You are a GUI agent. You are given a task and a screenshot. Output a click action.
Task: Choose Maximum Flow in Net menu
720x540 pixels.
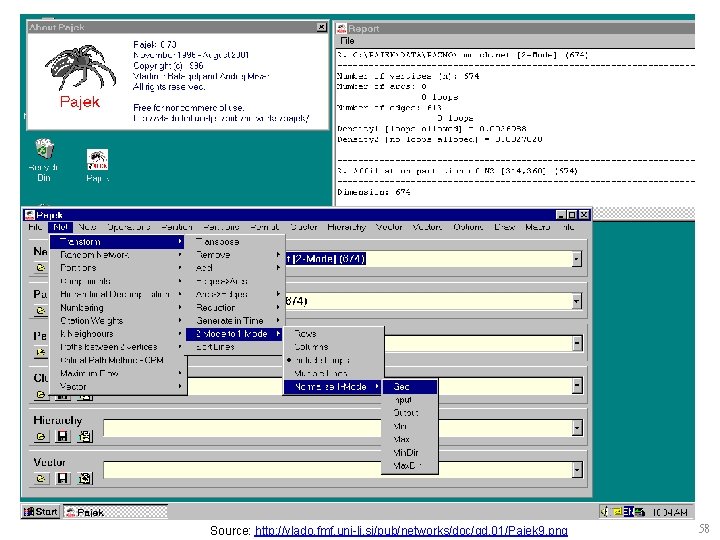[x=118, y=373]
